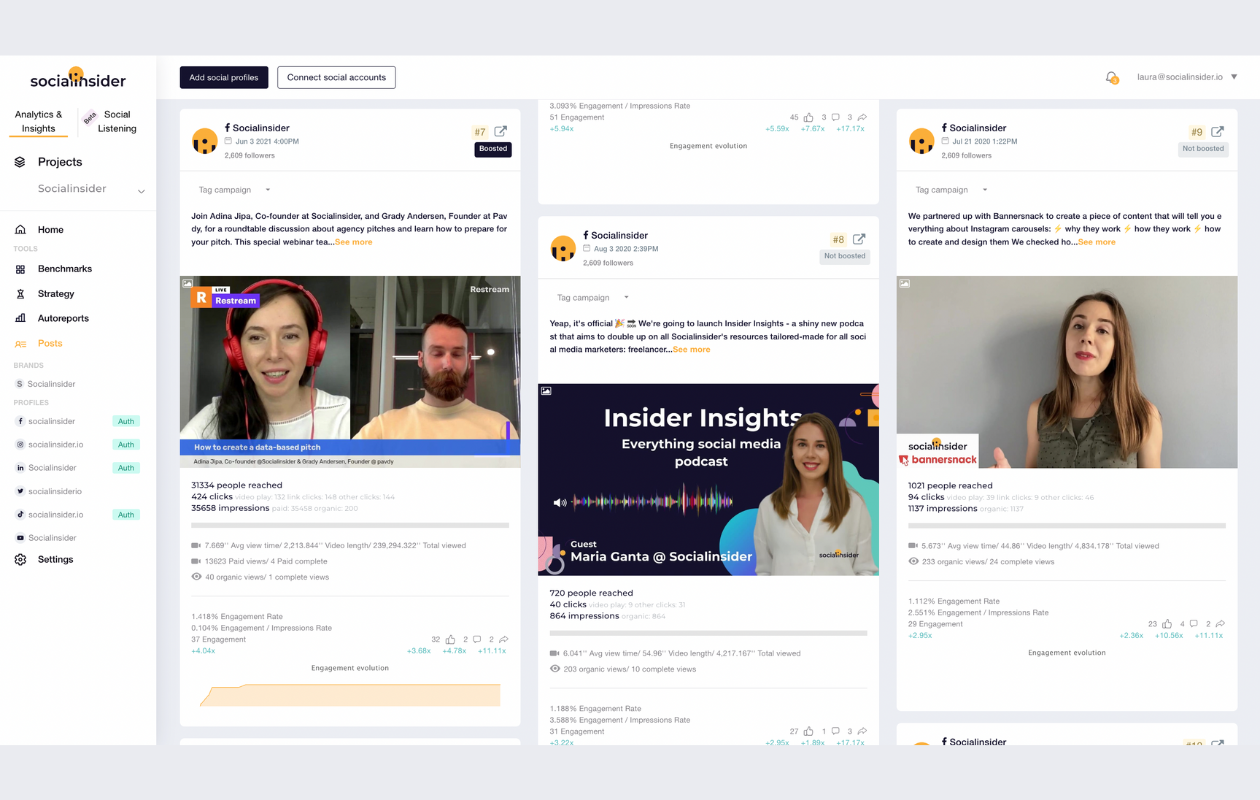This screenshot has width=1260, height=800.
Task: Open the Bannersnack video thumbnail
Action: (1067, 372)
